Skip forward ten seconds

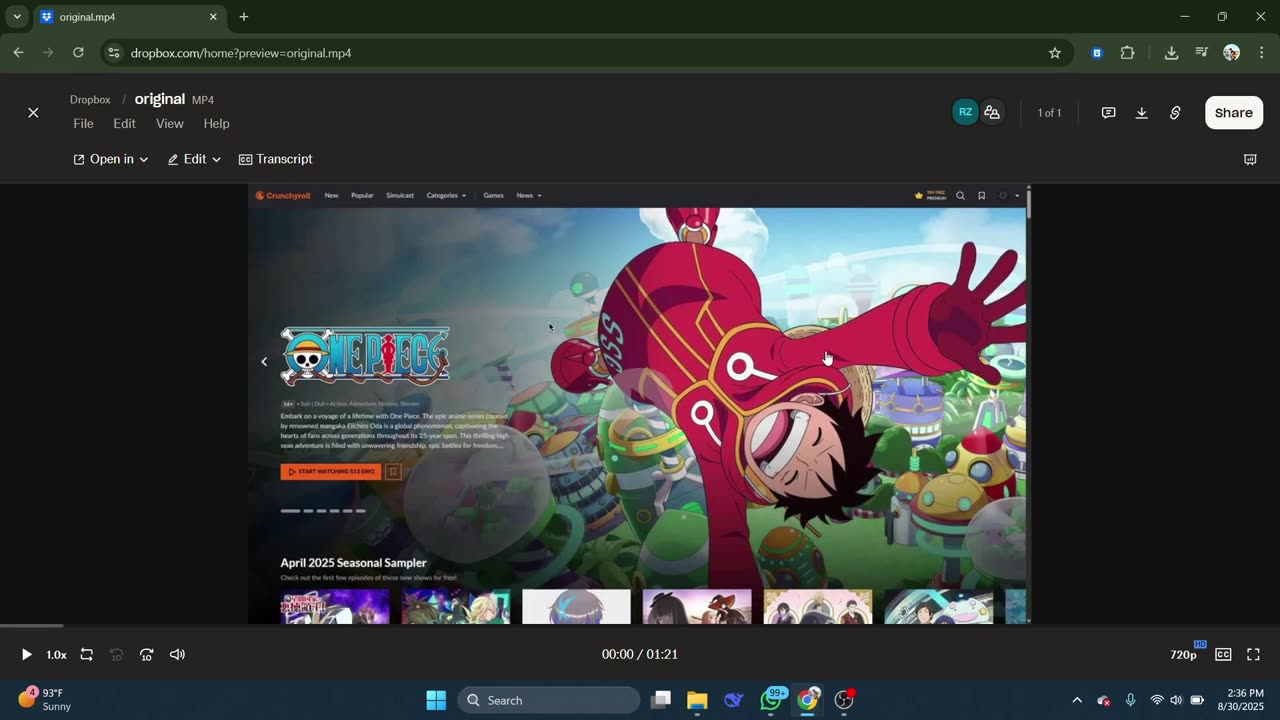(146, 654)
